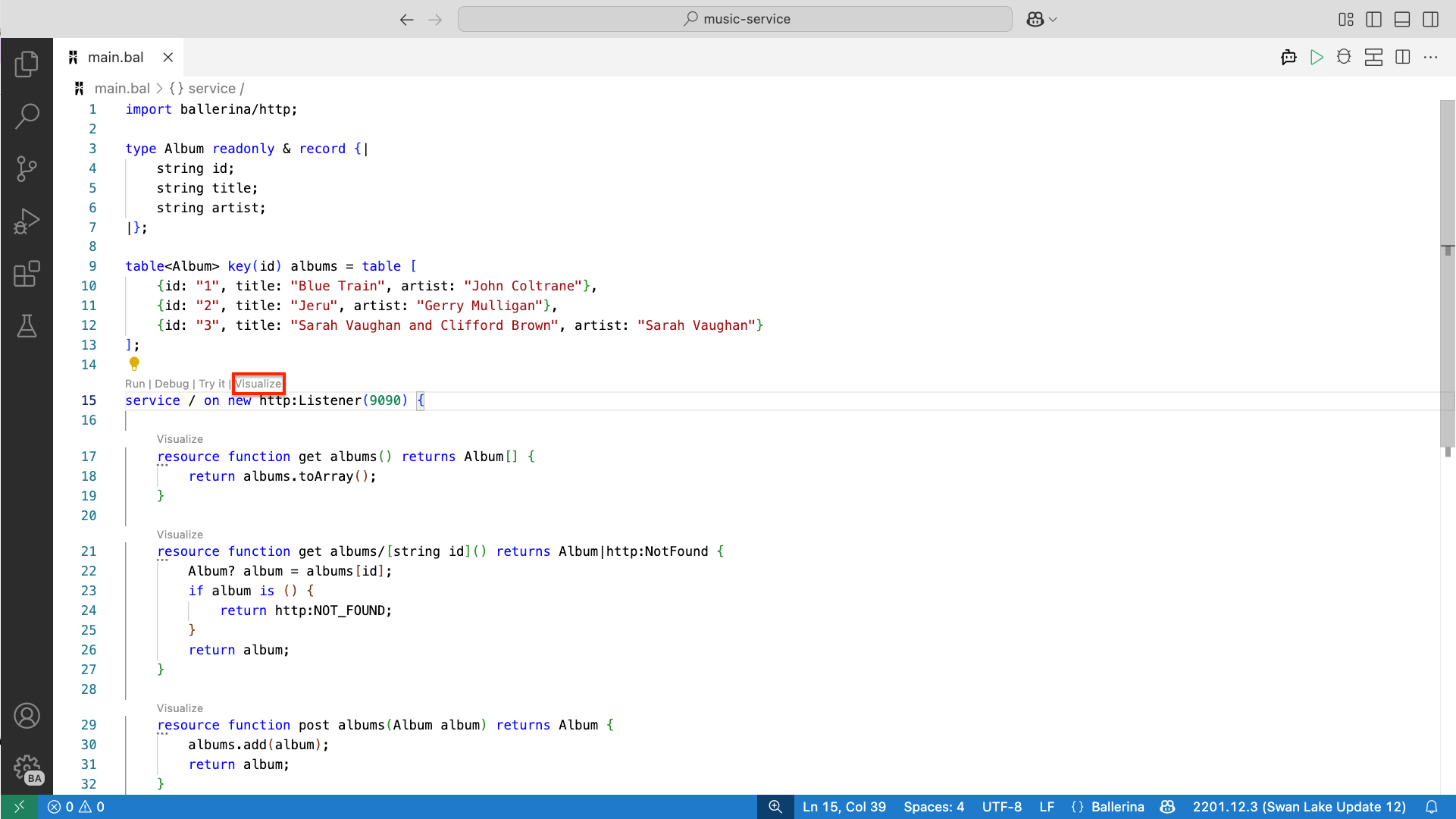Viewport: 1456px width, 819px height.
Task: Toggle the primary side bar
Action: coord(1373,20)
